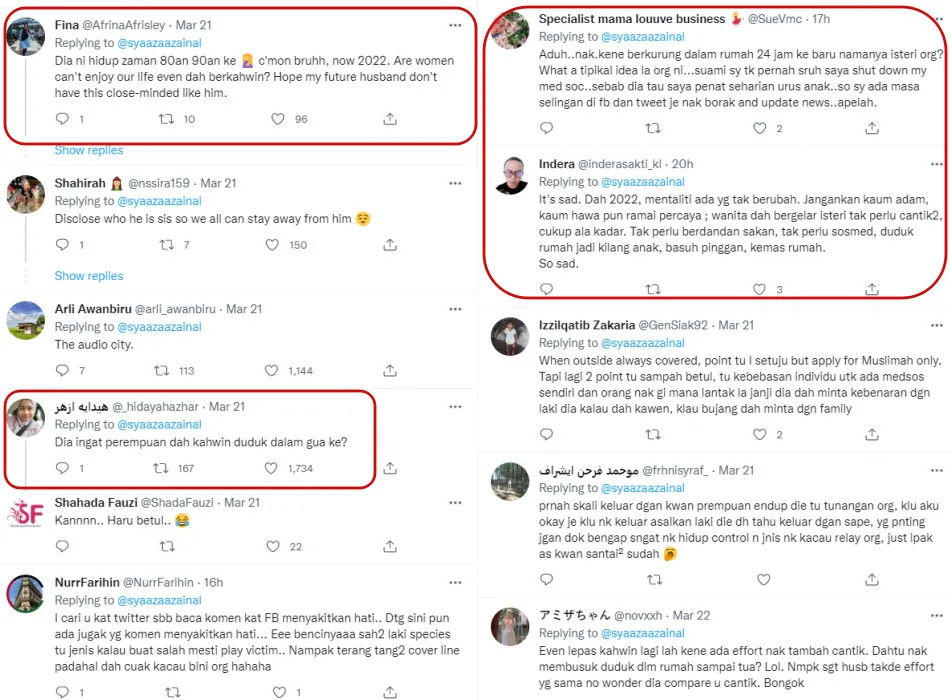The height and width of the screenshot is (700, 950).
Task: Show replies under Fina's tweet
Action: pyautogui.click(x=89, y=150)
